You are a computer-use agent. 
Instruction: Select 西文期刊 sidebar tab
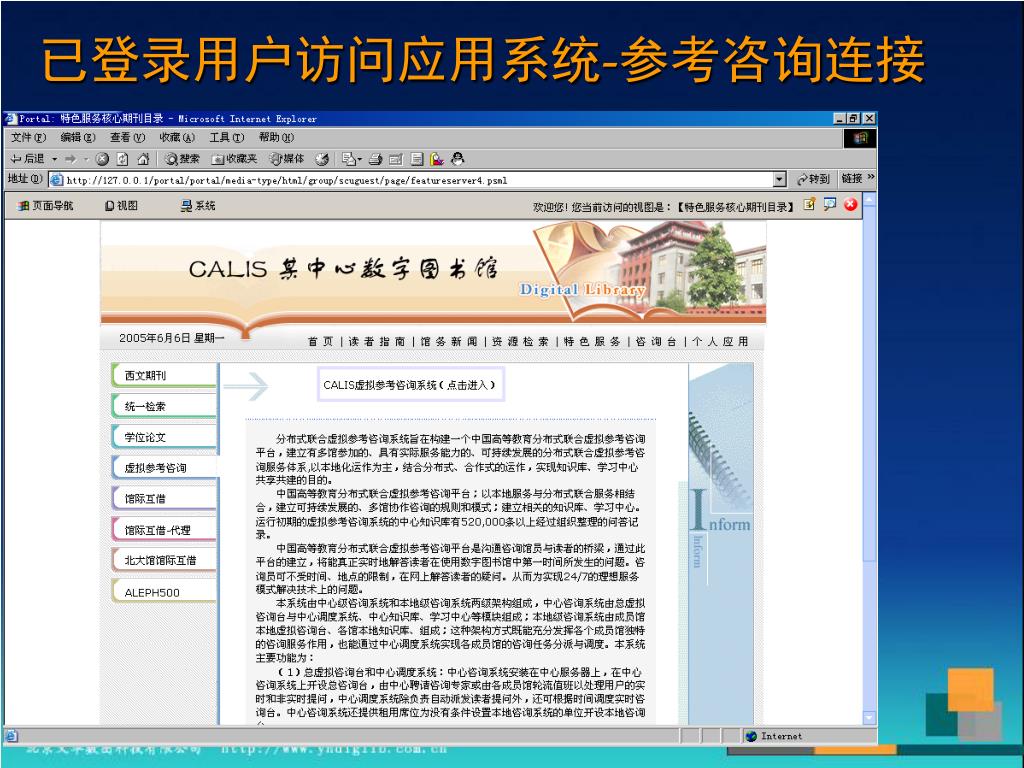coord(164,376)
